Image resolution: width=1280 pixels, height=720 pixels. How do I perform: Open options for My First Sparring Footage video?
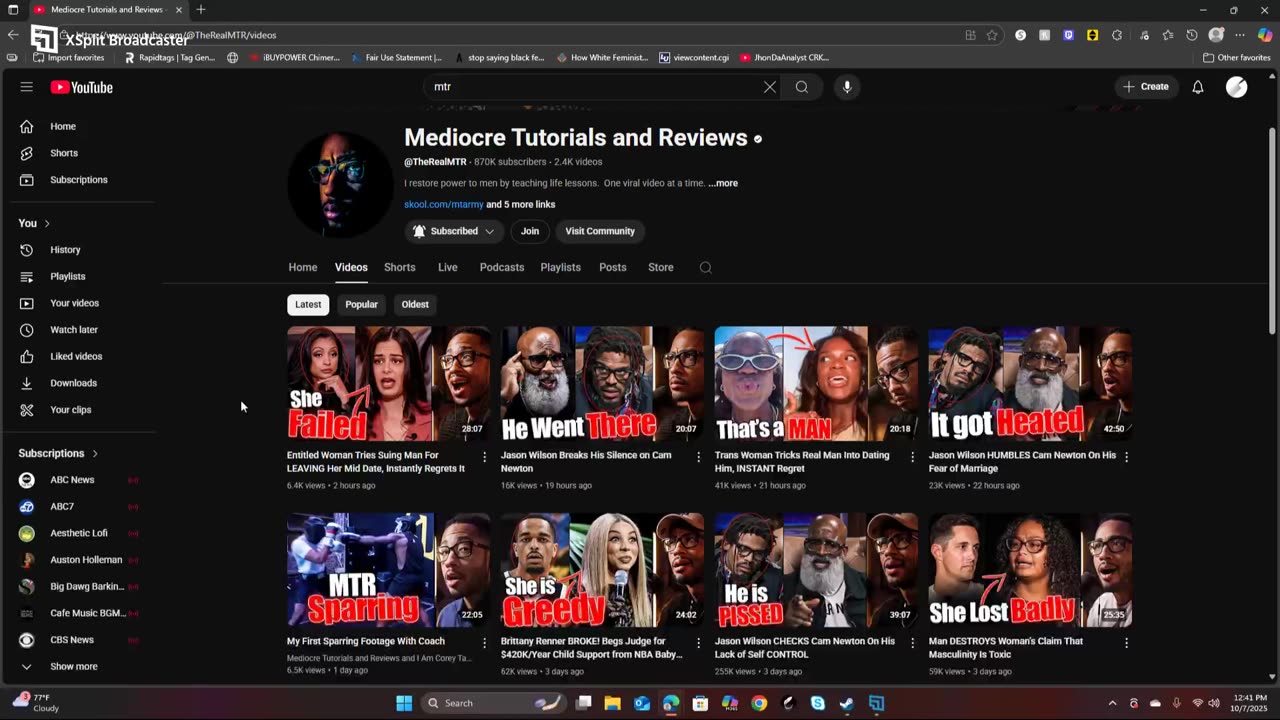point(485,644)
